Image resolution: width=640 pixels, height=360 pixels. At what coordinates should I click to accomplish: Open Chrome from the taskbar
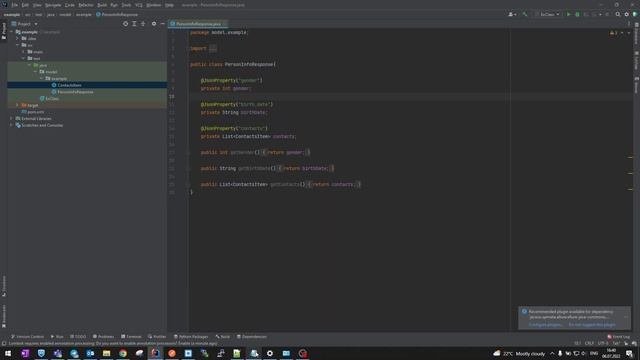tap(123, 353)
